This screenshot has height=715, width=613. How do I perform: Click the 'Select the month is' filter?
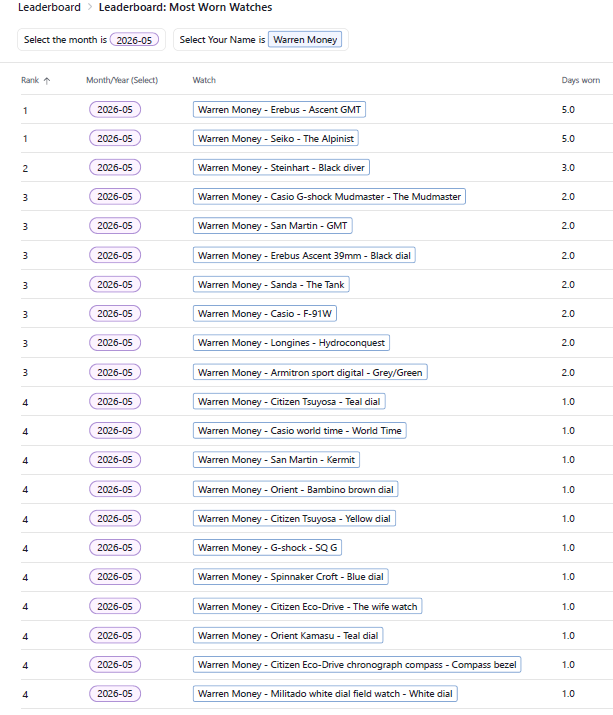(91, 40)
